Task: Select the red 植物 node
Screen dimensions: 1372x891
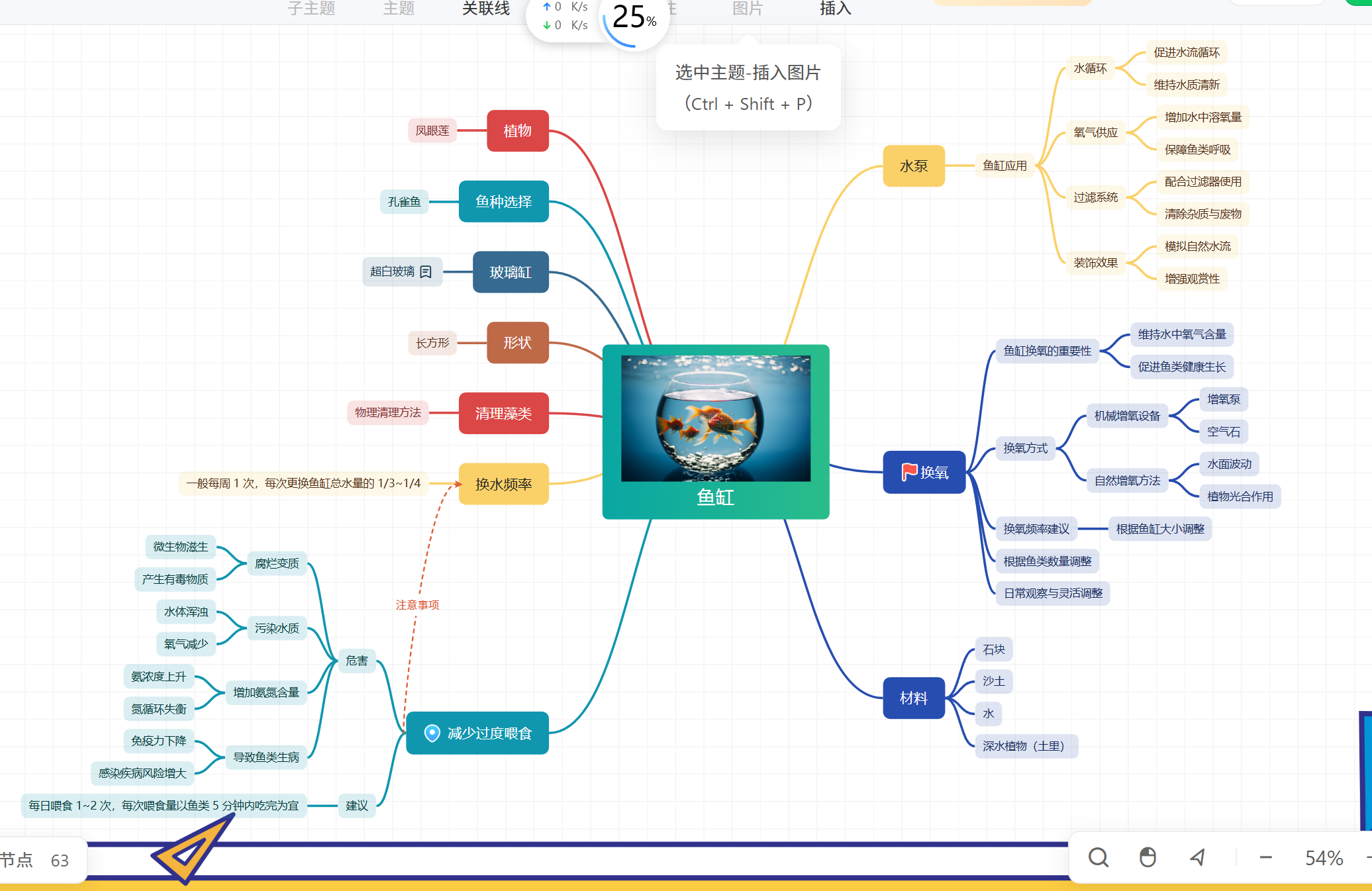Action: pos(517,131)
